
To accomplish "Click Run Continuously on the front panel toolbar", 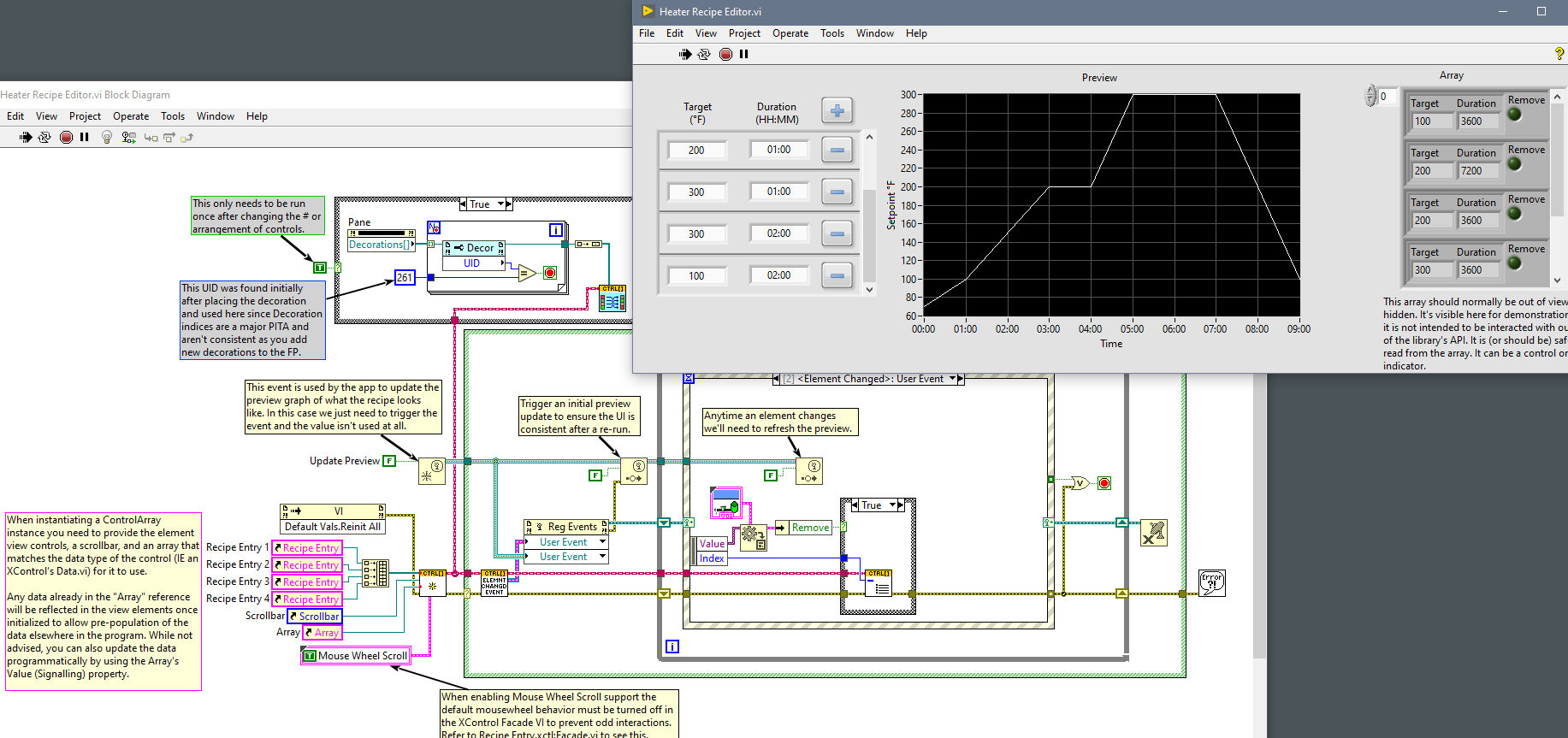I will [x=704, y=54].
